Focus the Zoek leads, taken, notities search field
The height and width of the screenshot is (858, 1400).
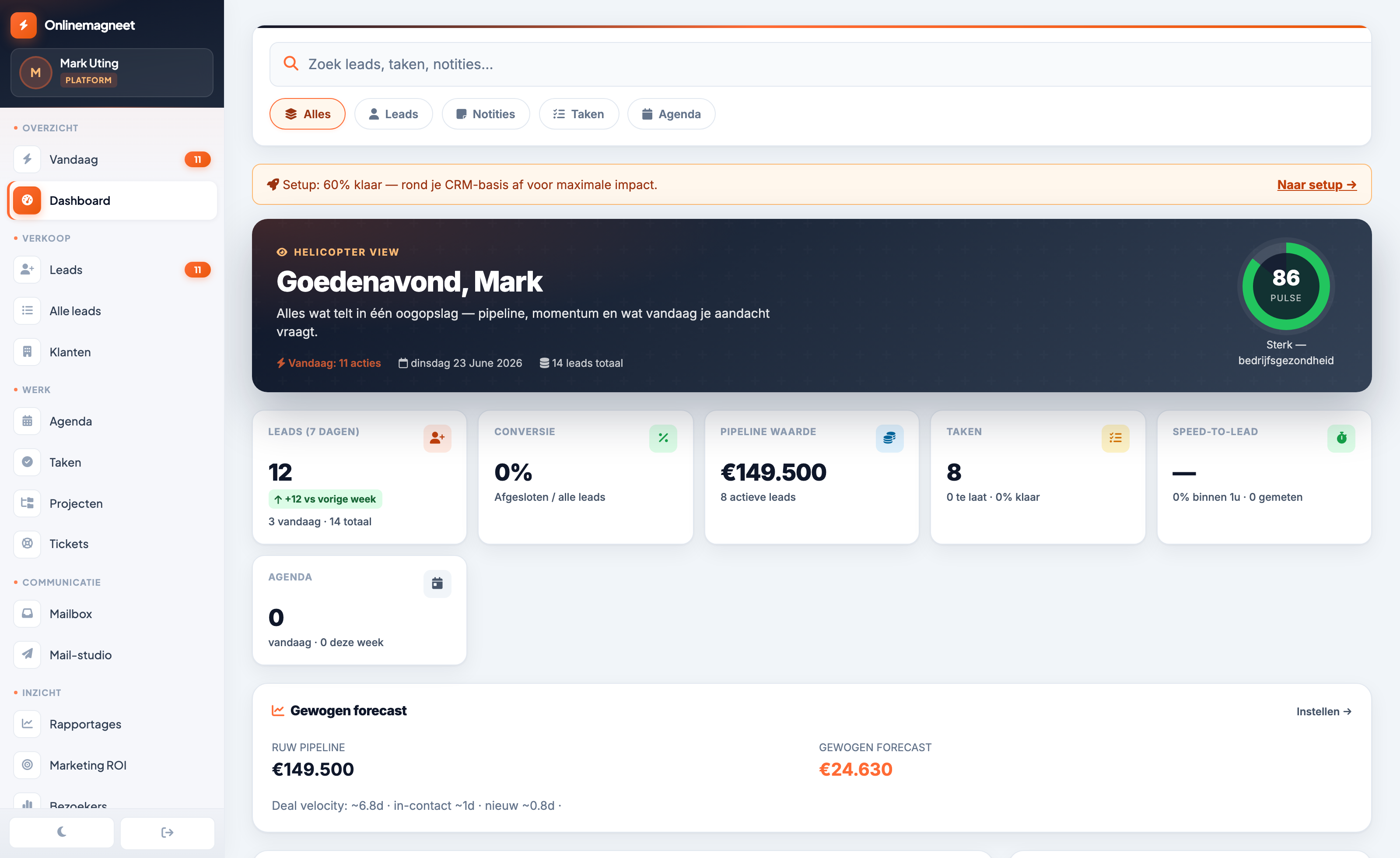820,64
